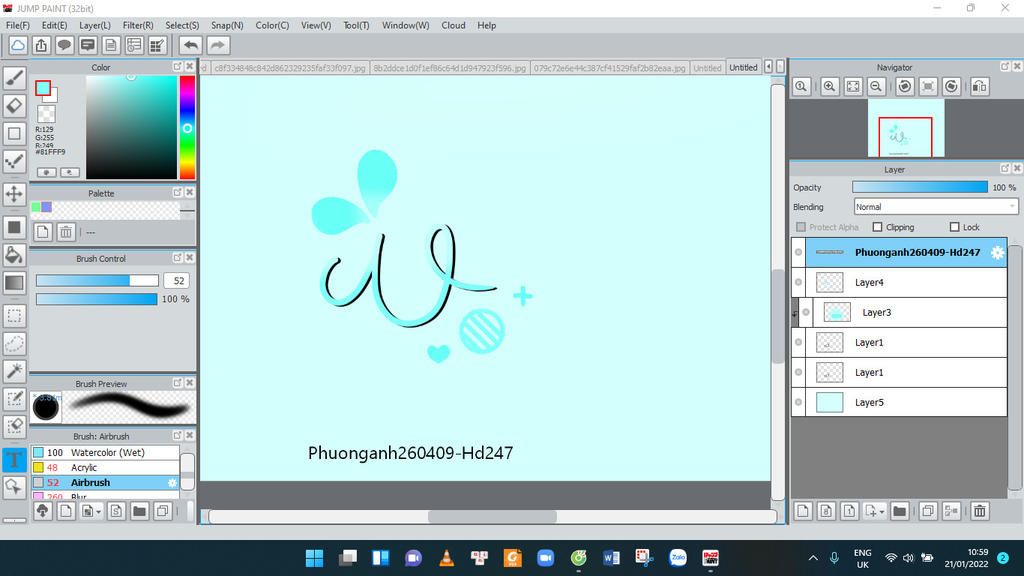Click the brush size value field

pos(178,281)
